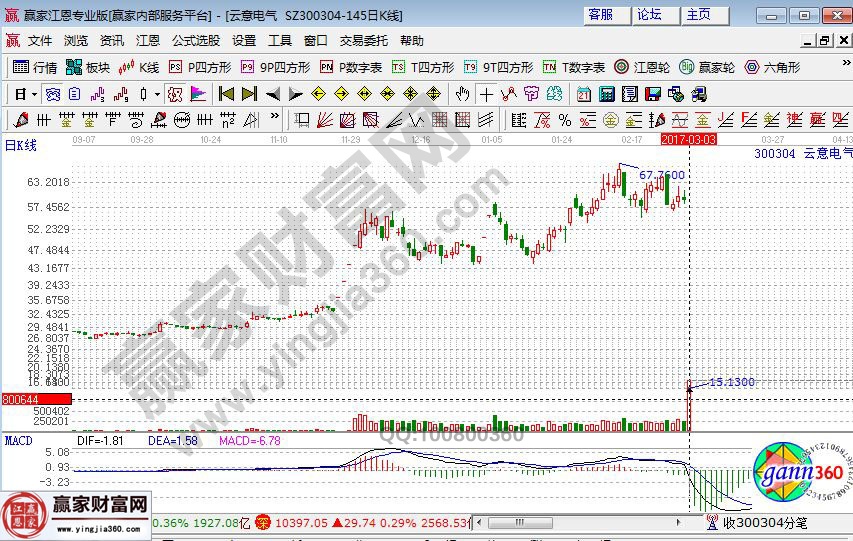Toggle the 权 adjustment icon
This screenshot has height=541, width=853.
[x=175, y=95]
